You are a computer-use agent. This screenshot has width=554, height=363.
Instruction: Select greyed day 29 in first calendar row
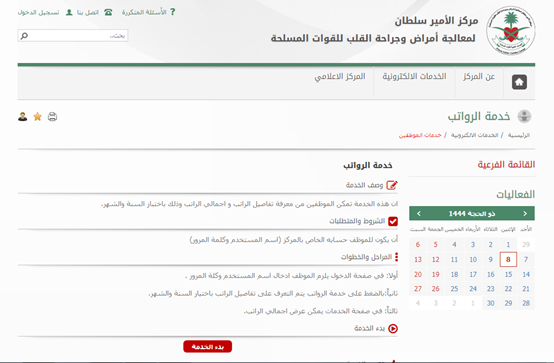pyautogui.click(x=526, y=245)
